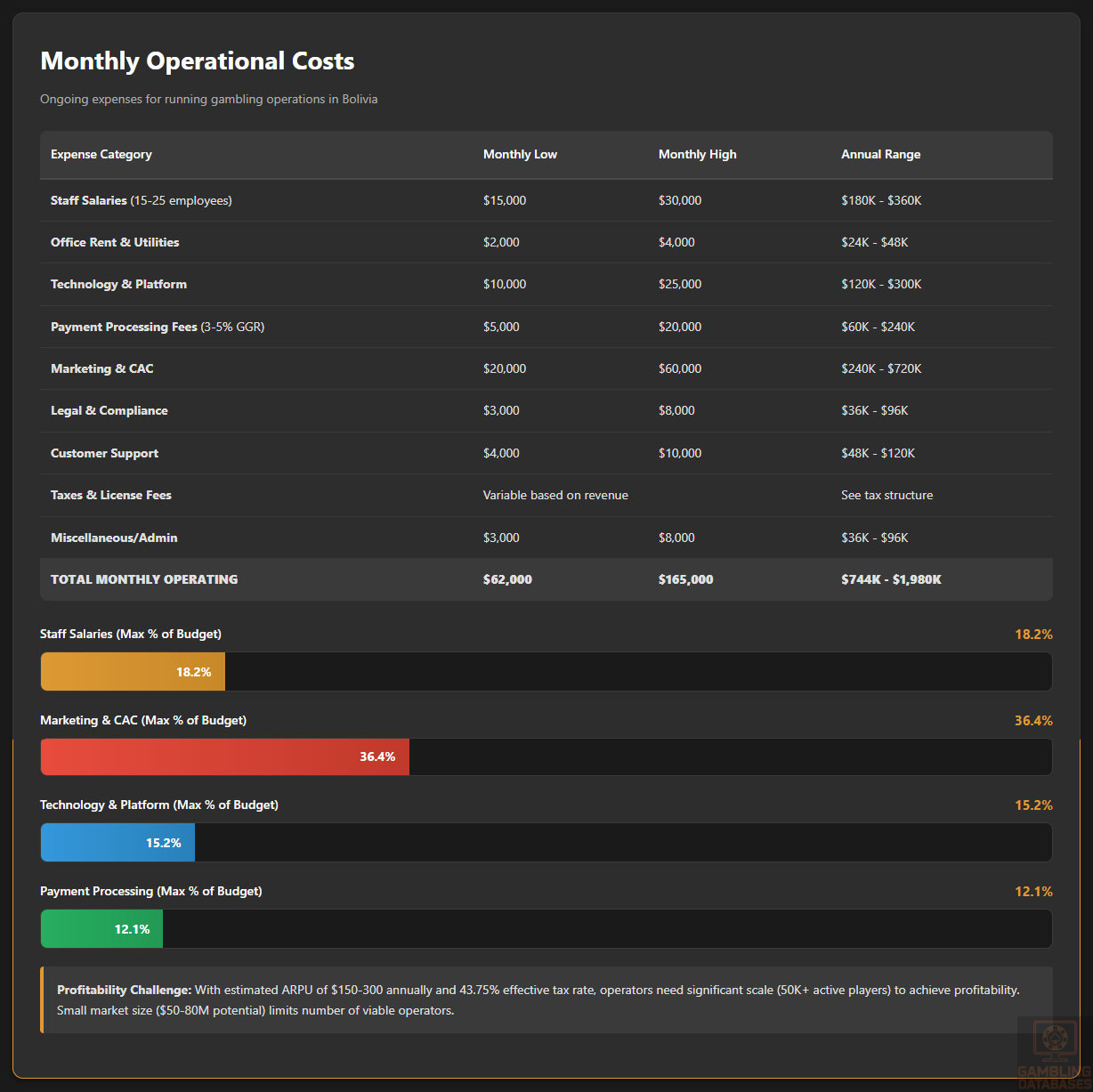
Task: Click the Customer Support row label
Action: (104, 453)
